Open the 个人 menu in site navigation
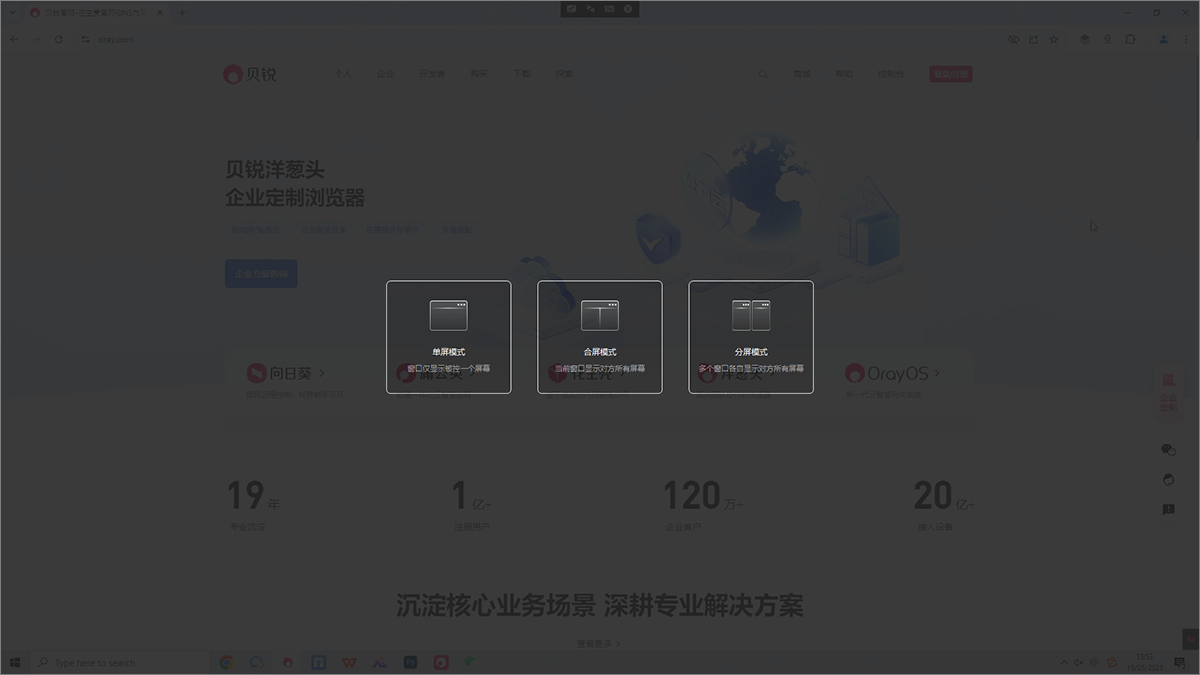 pyautogui.click(x=343, y=74)
